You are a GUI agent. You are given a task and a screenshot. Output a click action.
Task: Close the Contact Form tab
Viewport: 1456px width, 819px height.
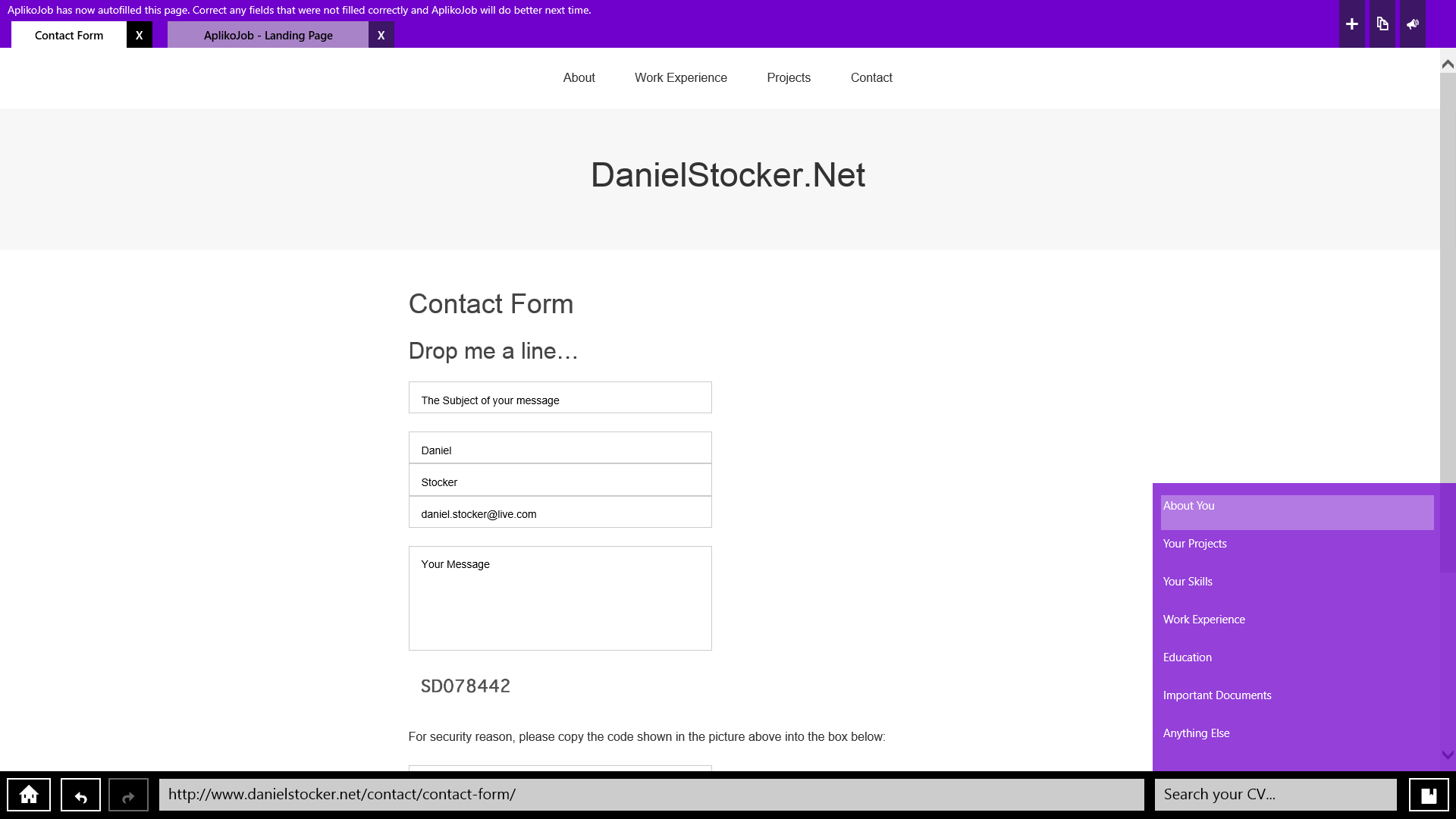139,35
